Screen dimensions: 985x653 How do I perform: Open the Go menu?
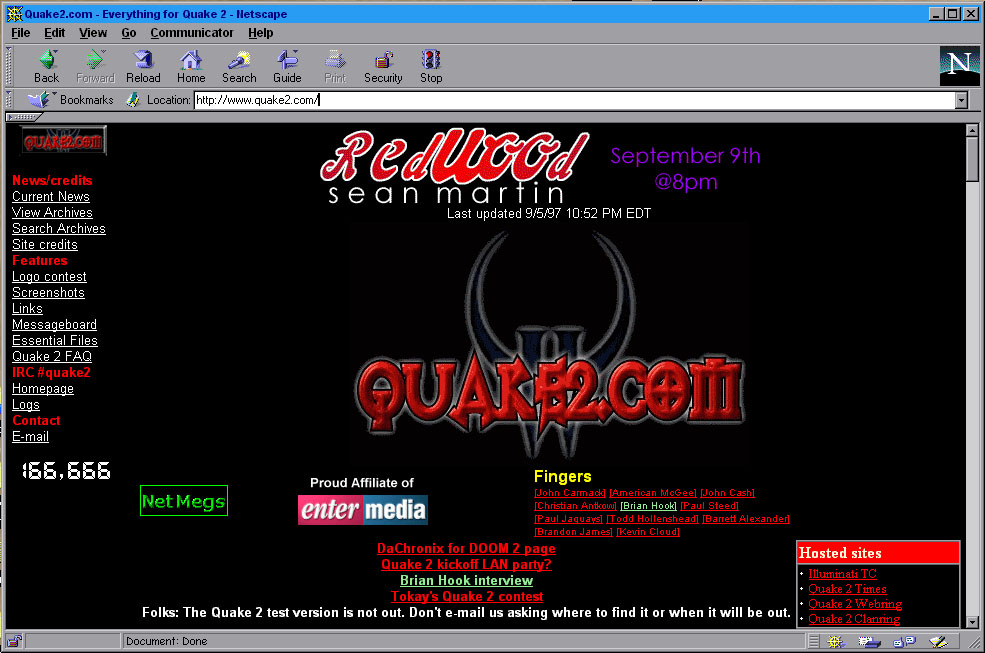point(129,33)
